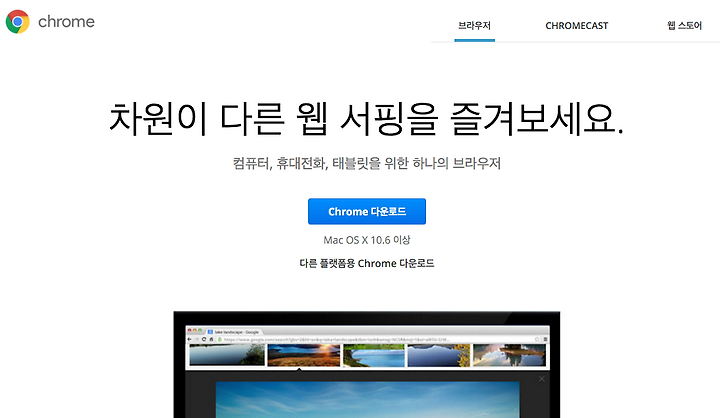Viewport: 720px width, 418px height.
Task: Select the third blue lake thumbnail
Action: tap(374, 355)
